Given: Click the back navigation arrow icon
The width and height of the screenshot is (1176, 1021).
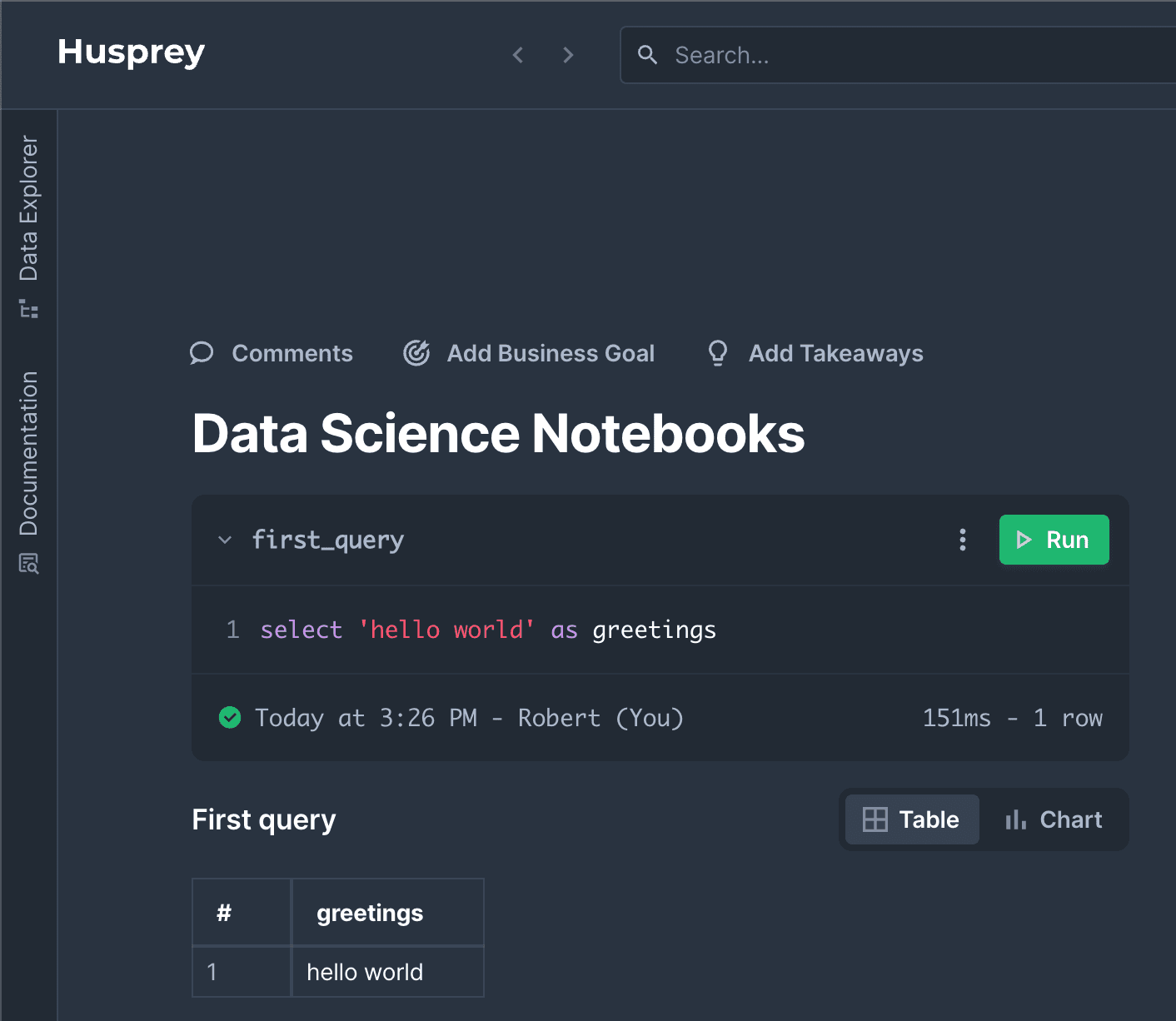Looking at the screenshot, I should [517, 54].
